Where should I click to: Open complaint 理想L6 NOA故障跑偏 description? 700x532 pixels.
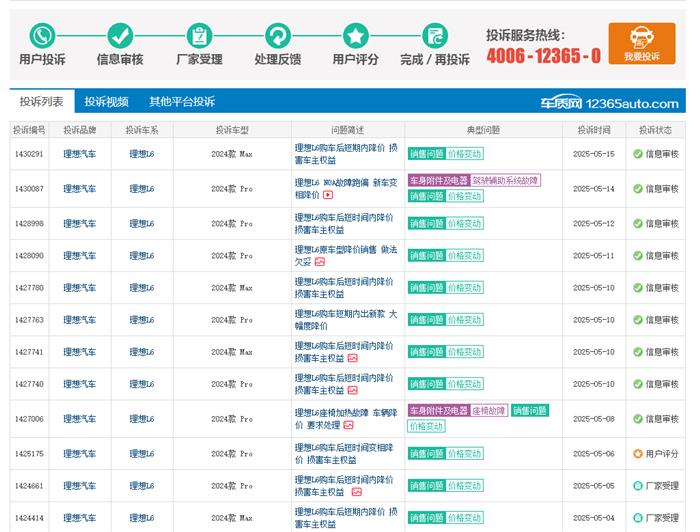pyautogui.click(x=346, y=189)
